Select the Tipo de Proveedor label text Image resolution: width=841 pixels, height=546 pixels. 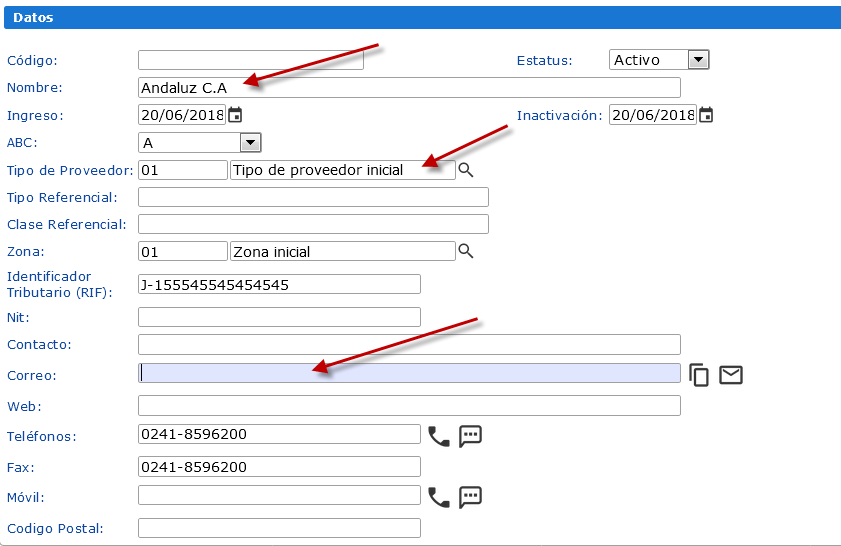(x=70, y=171)
